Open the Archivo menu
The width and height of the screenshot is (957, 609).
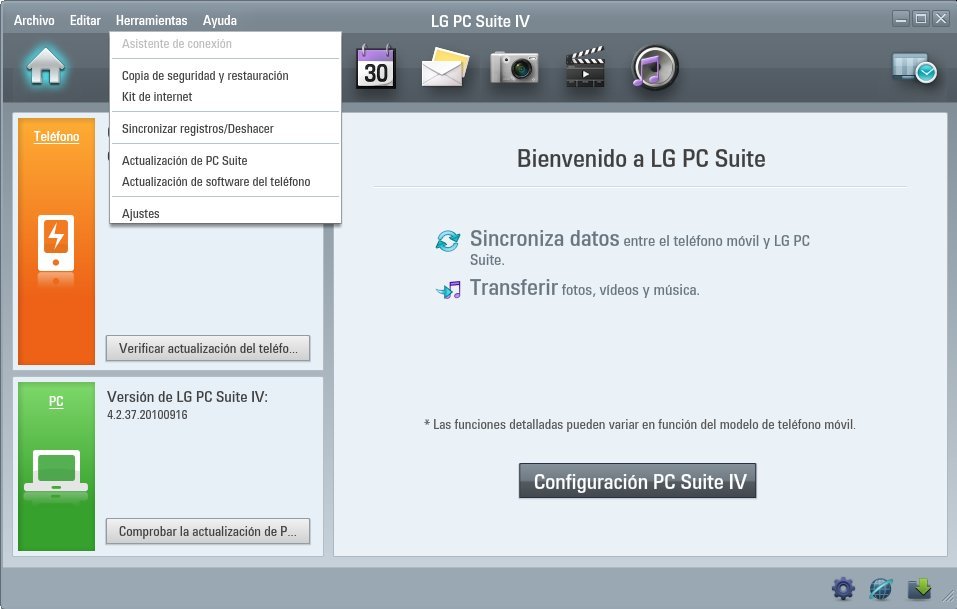[x=34, y=20]
